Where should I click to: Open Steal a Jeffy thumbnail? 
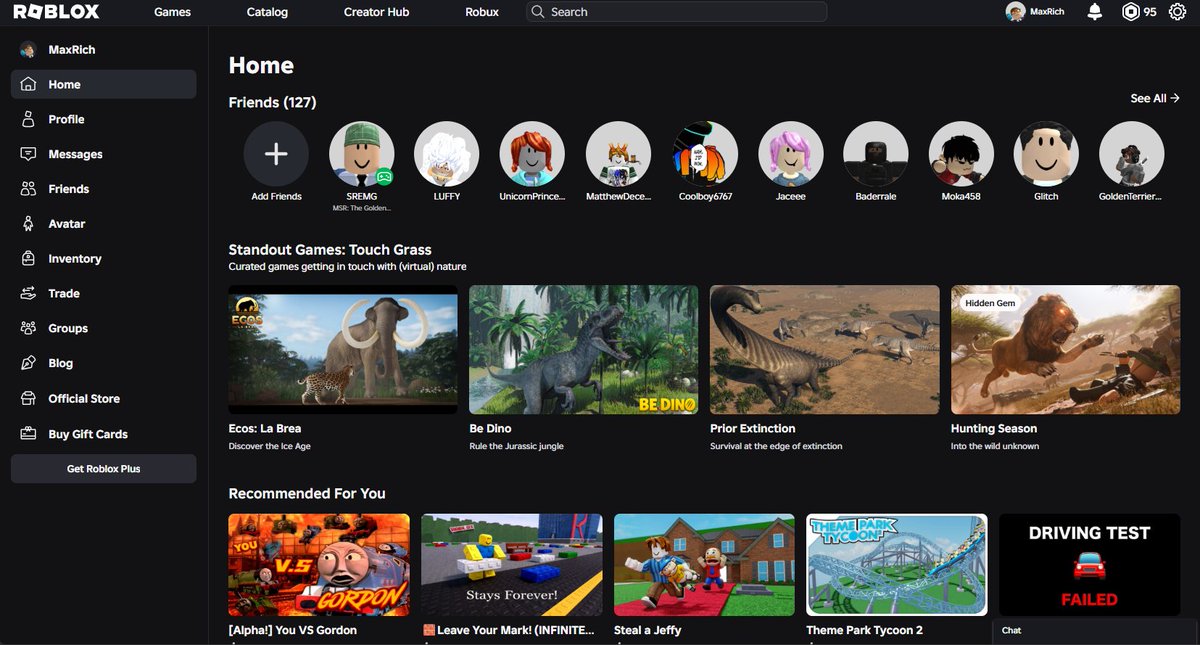point(704,565)
